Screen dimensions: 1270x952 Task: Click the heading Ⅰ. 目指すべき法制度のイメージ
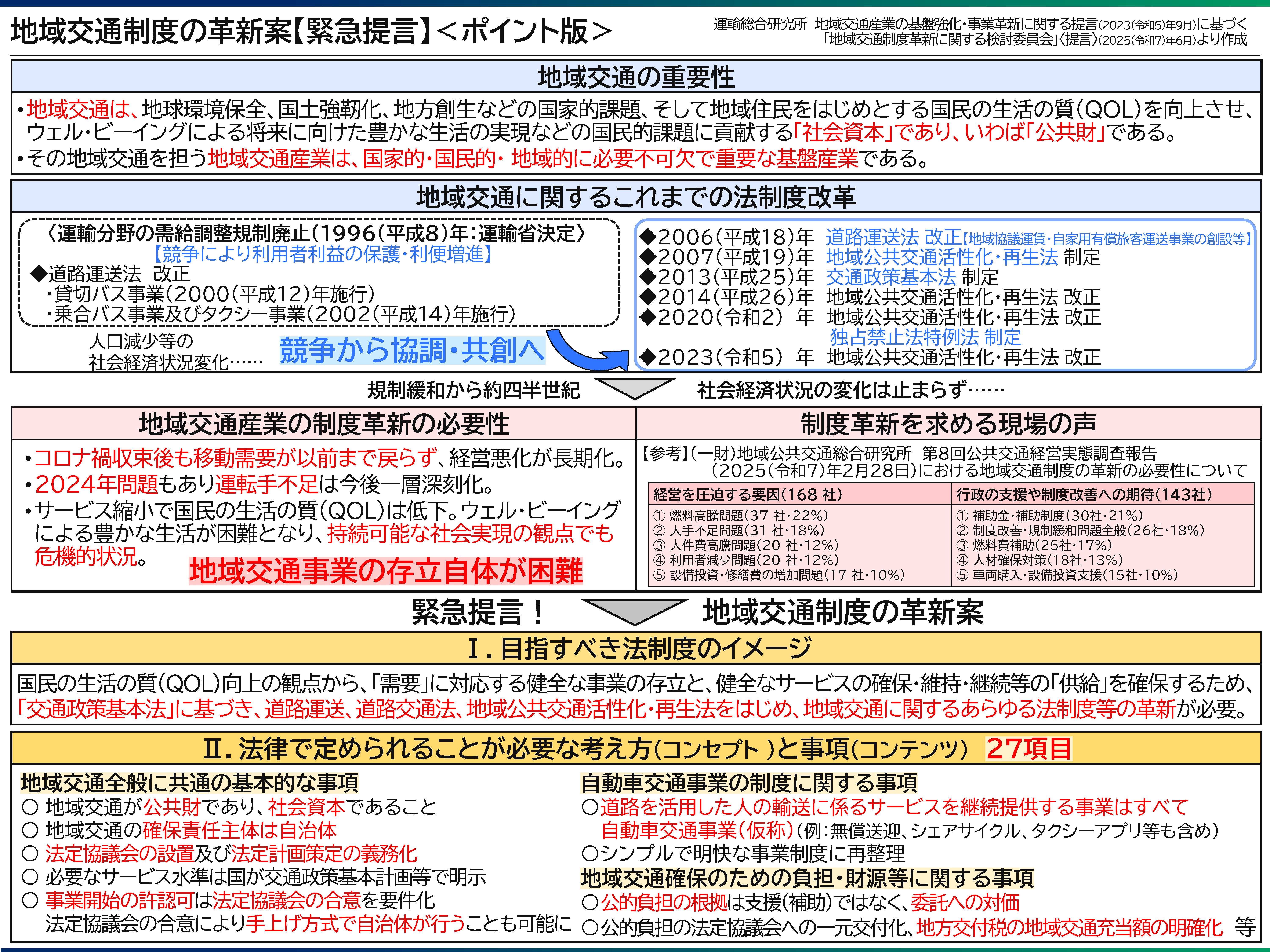click(x=640, y=648)
